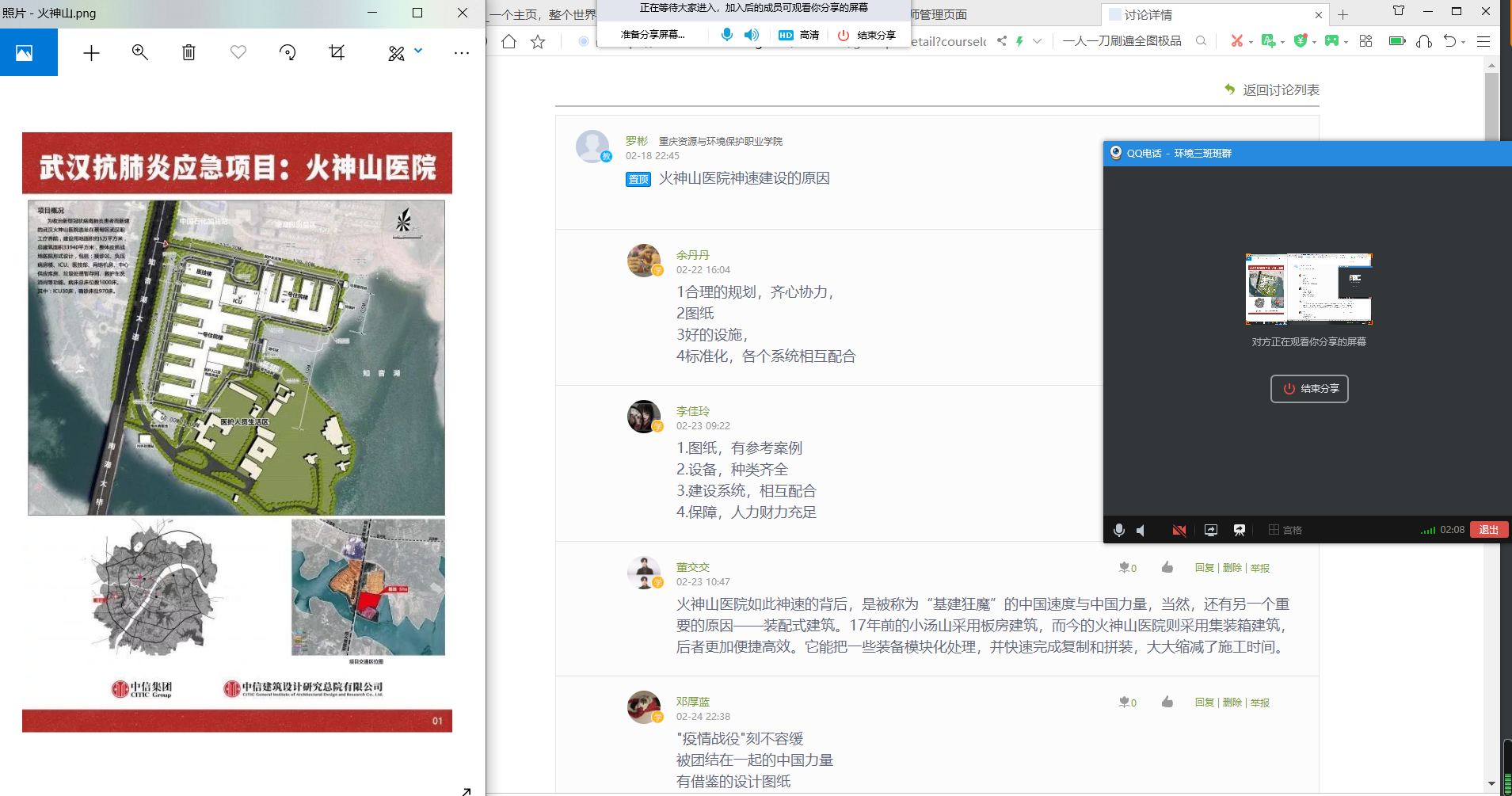
Task: Open the scissors screenshot tool
Action: coord(1236,40)
